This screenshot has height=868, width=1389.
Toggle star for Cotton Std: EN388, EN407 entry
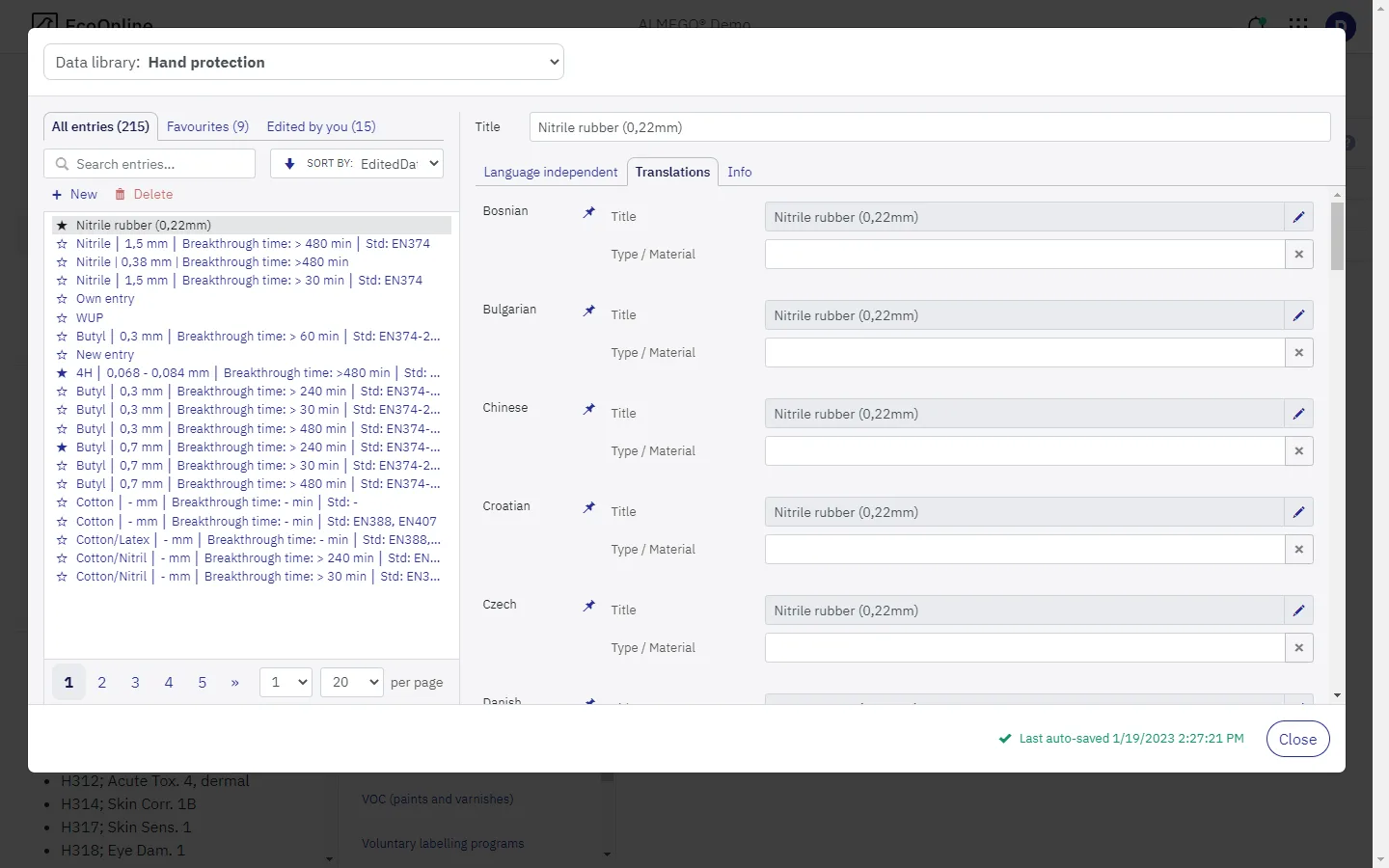pos(62,522)
